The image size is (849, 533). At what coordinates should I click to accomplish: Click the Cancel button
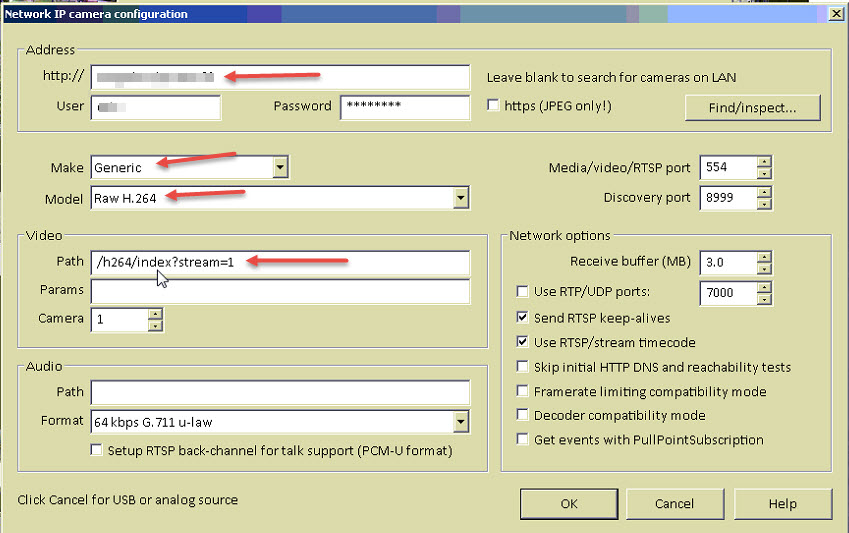[674, 503]
